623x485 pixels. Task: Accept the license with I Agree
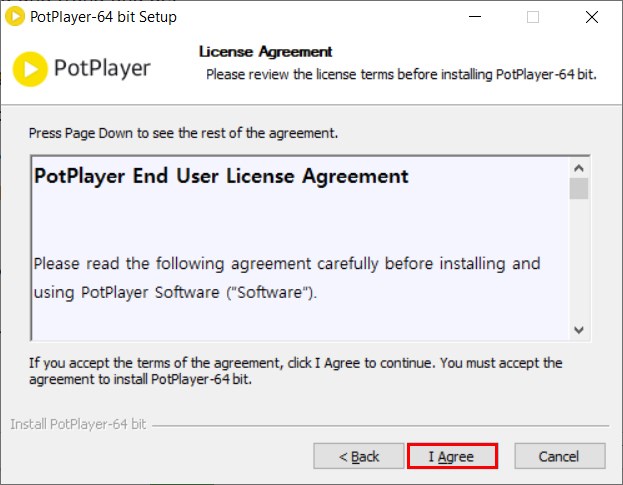coord(452,456)
